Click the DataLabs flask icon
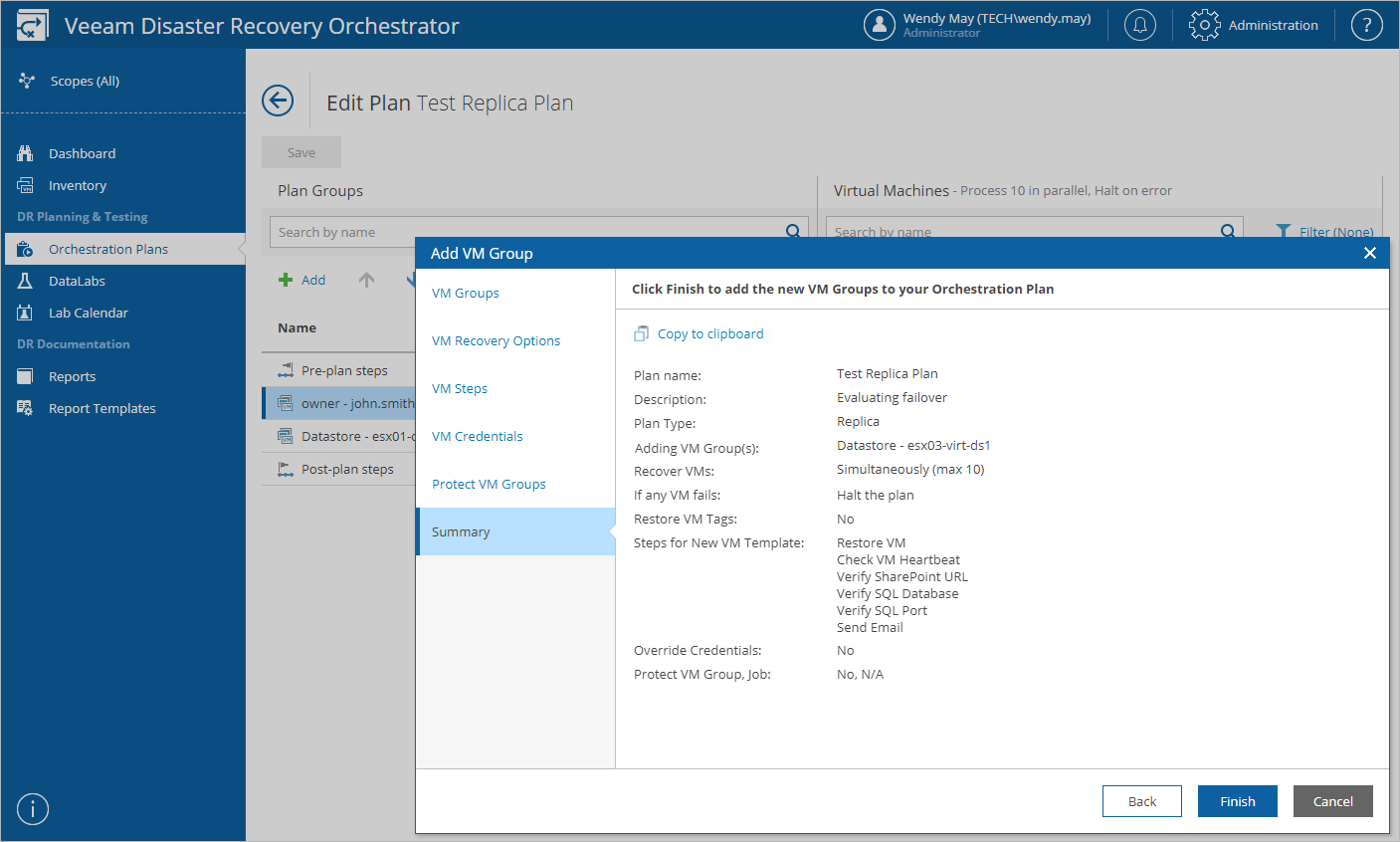The width and height of the screenshot is (1400, 842). (x=26, y=281)
